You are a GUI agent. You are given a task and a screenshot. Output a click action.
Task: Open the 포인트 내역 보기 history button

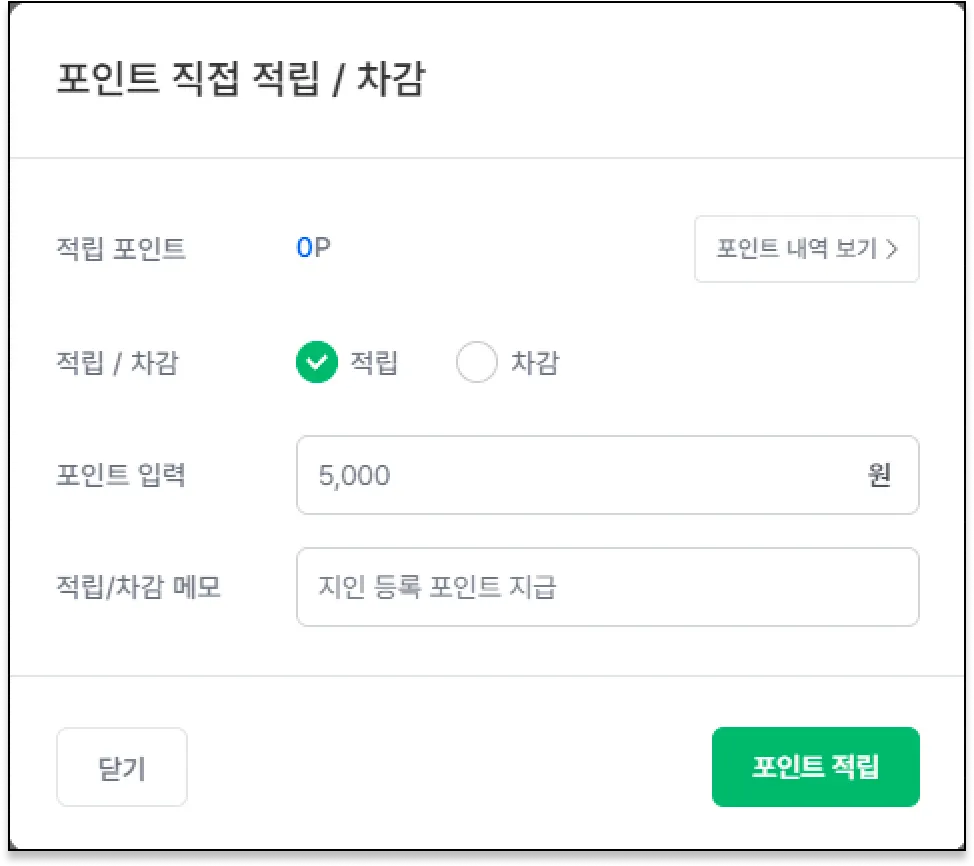pyautogui.click(x=806, y=249)
